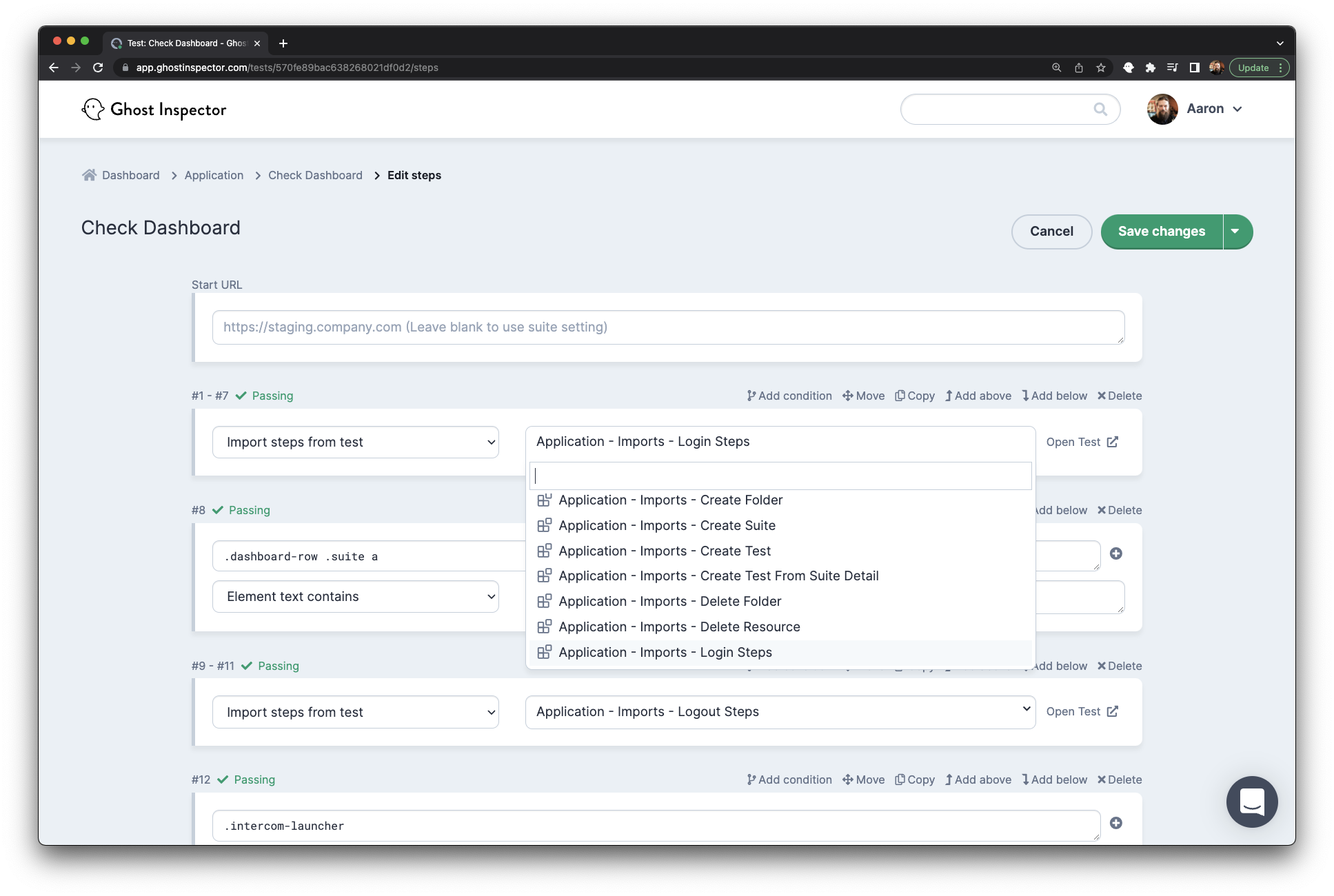Click the magnifier icon in the search bar

(1100, 109)
